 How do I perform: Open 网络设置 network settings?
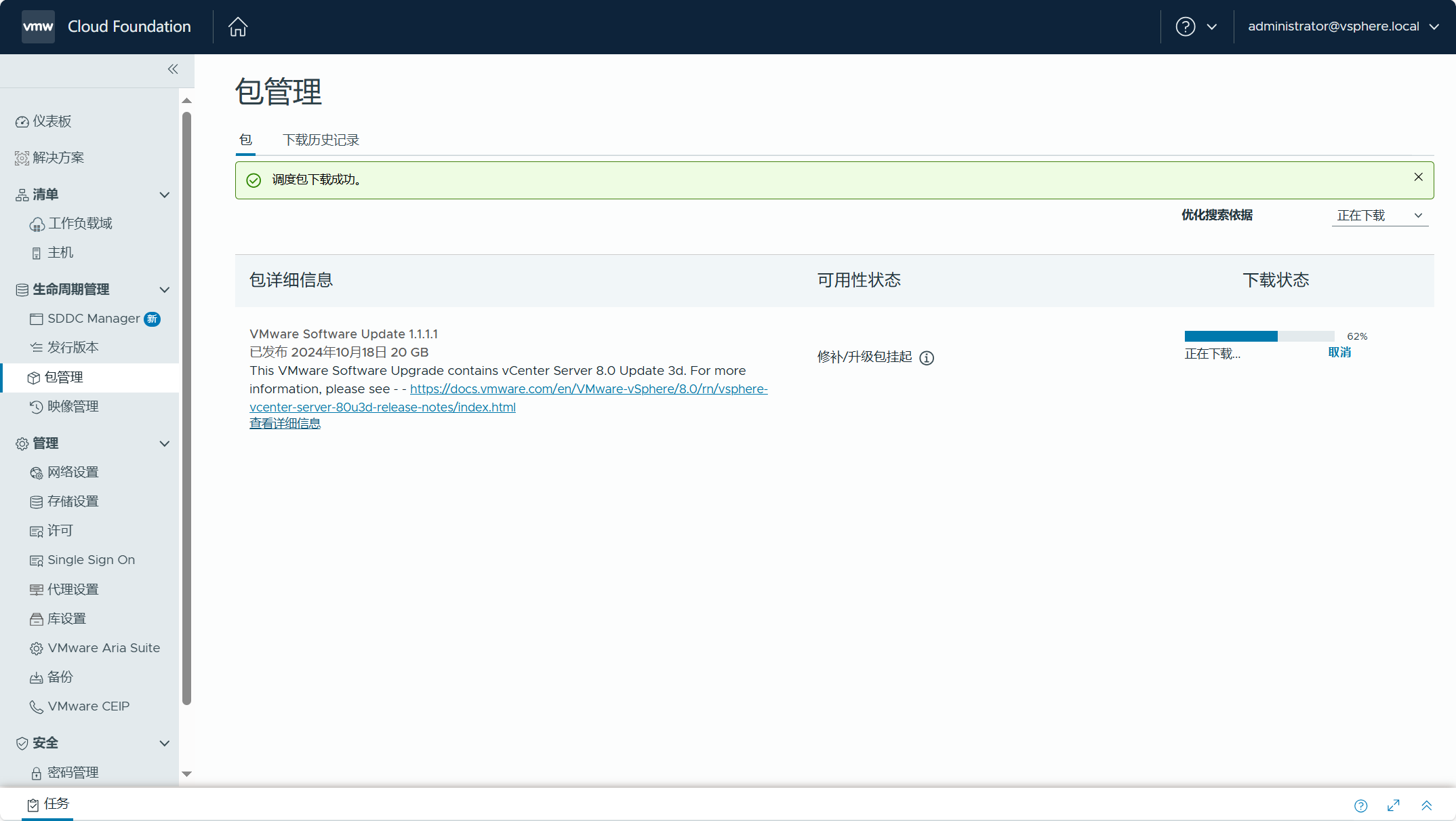(x=65, y=473)
